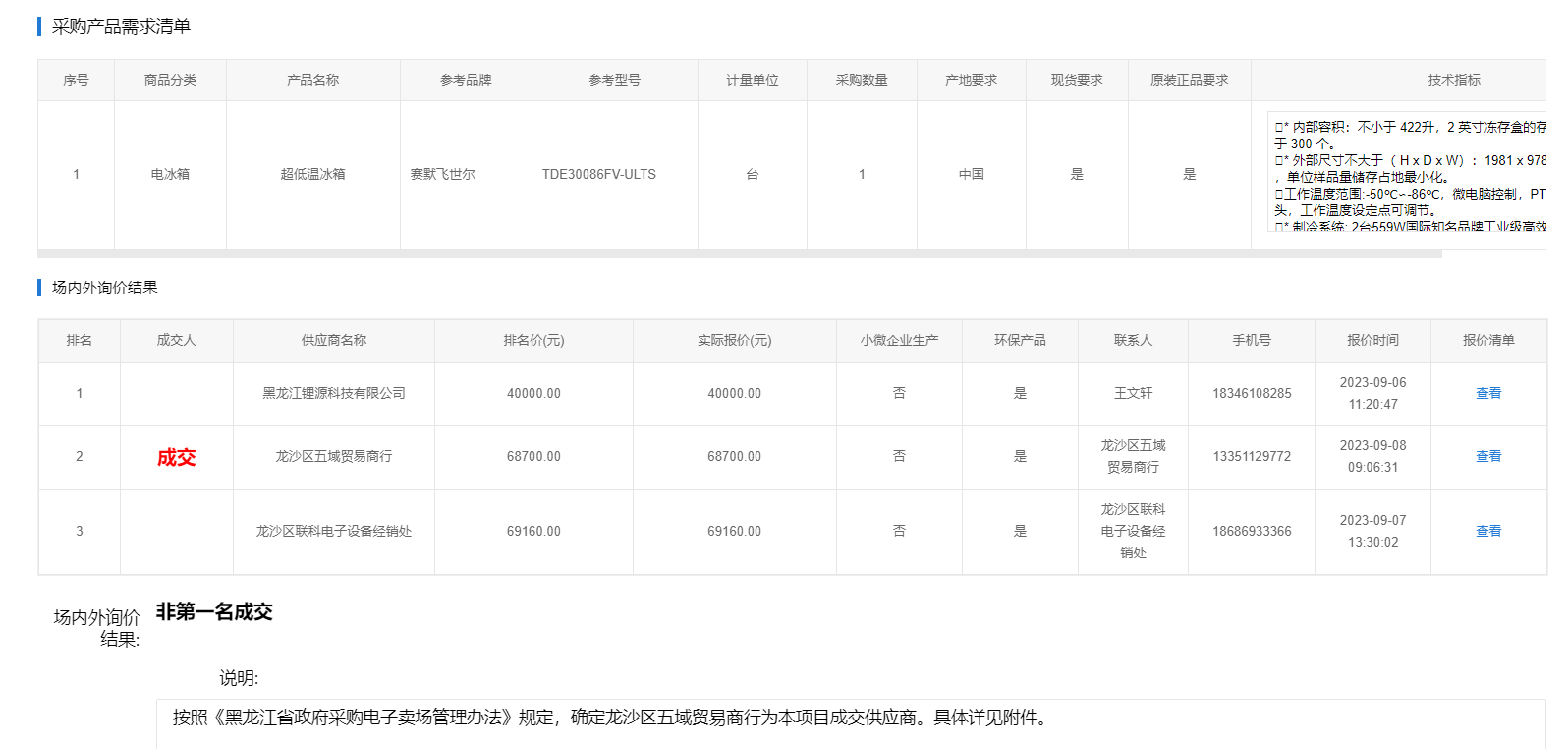Click the 赛默飞世尔 brand cell
The image size is (1568, 749).
(442, 174)
